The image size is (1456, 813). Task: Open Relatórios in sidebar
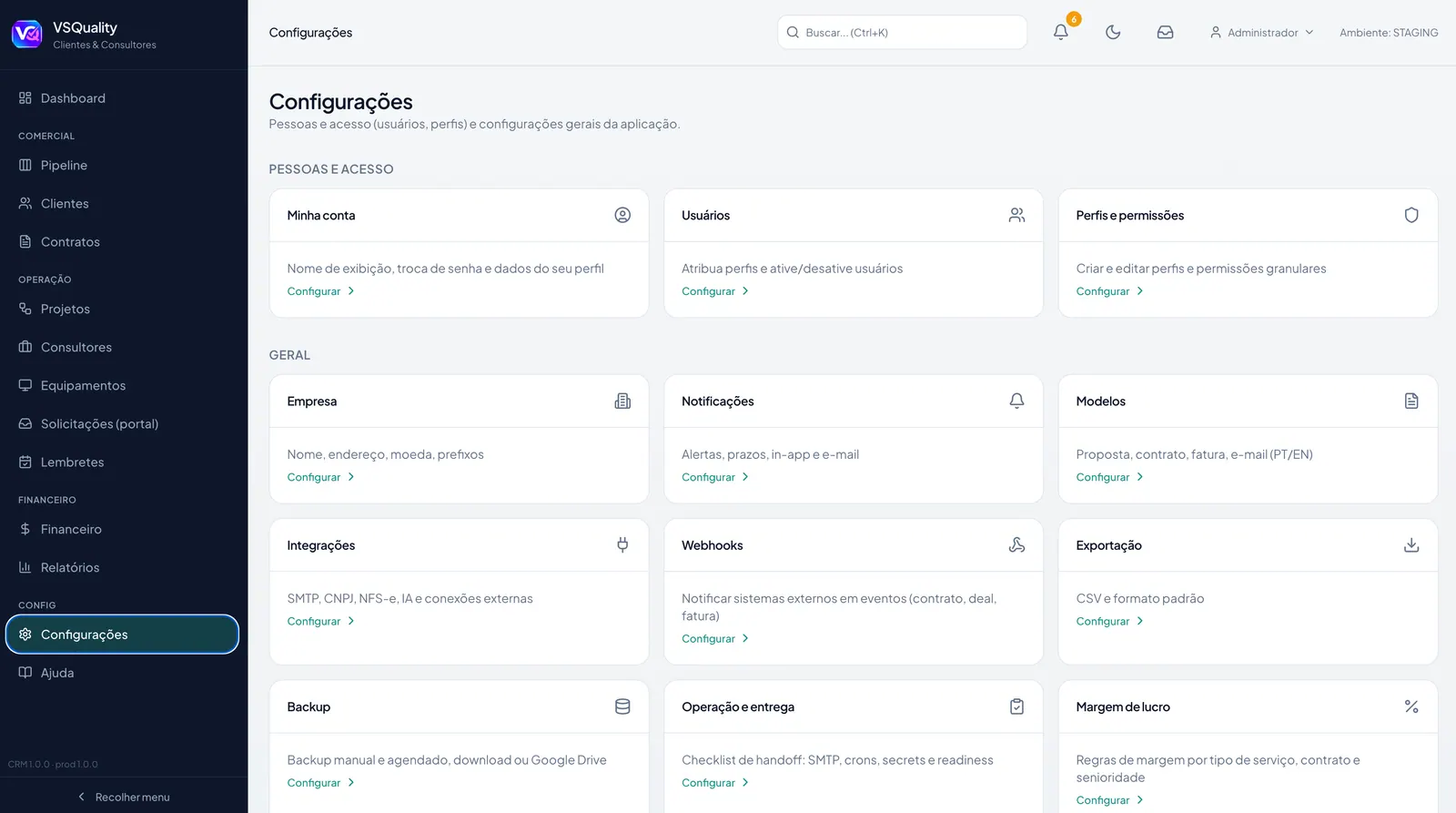[x=123, y=568]
